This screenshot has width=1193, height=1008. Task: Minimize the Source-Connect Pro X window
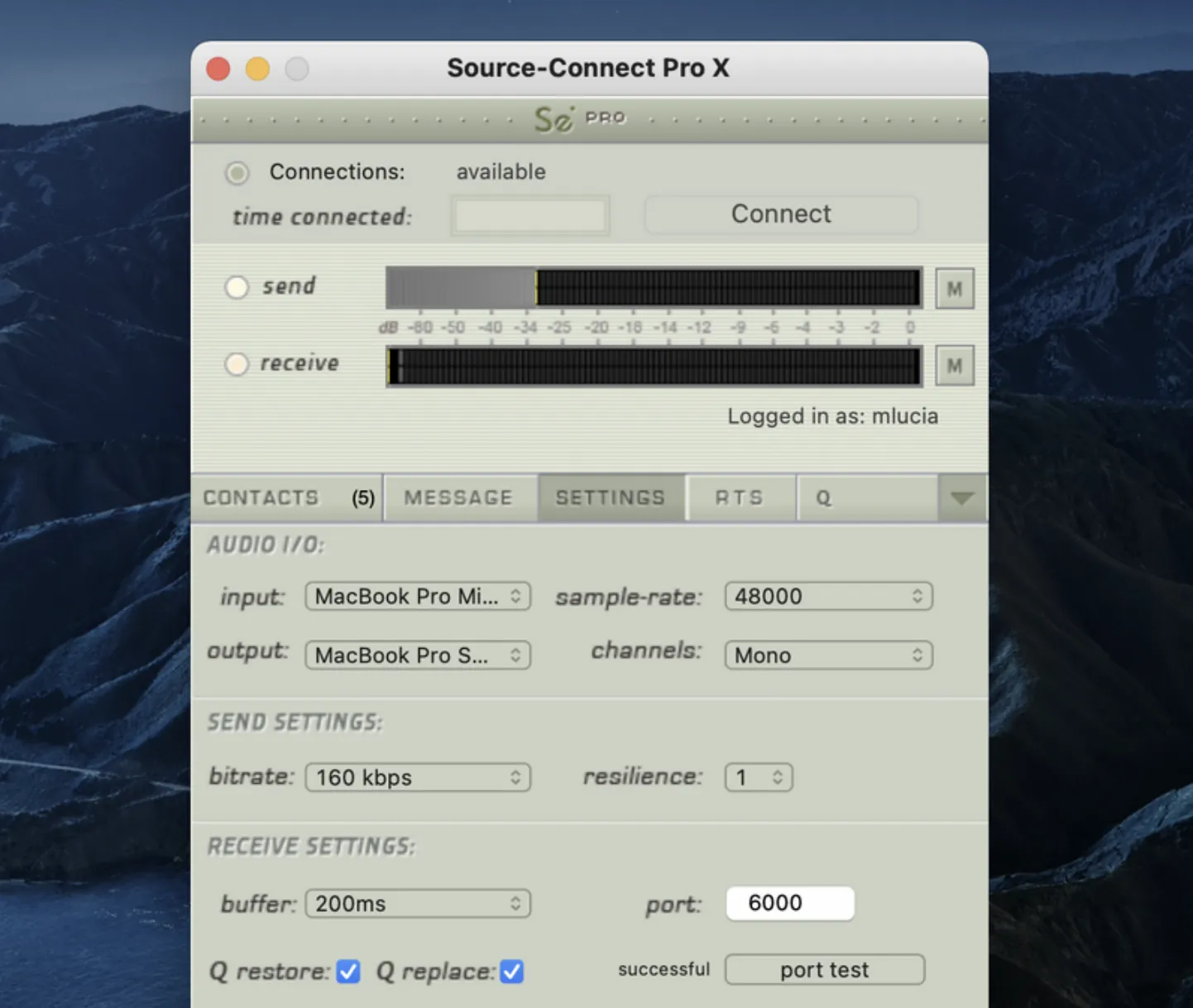[x=258, y=69]
